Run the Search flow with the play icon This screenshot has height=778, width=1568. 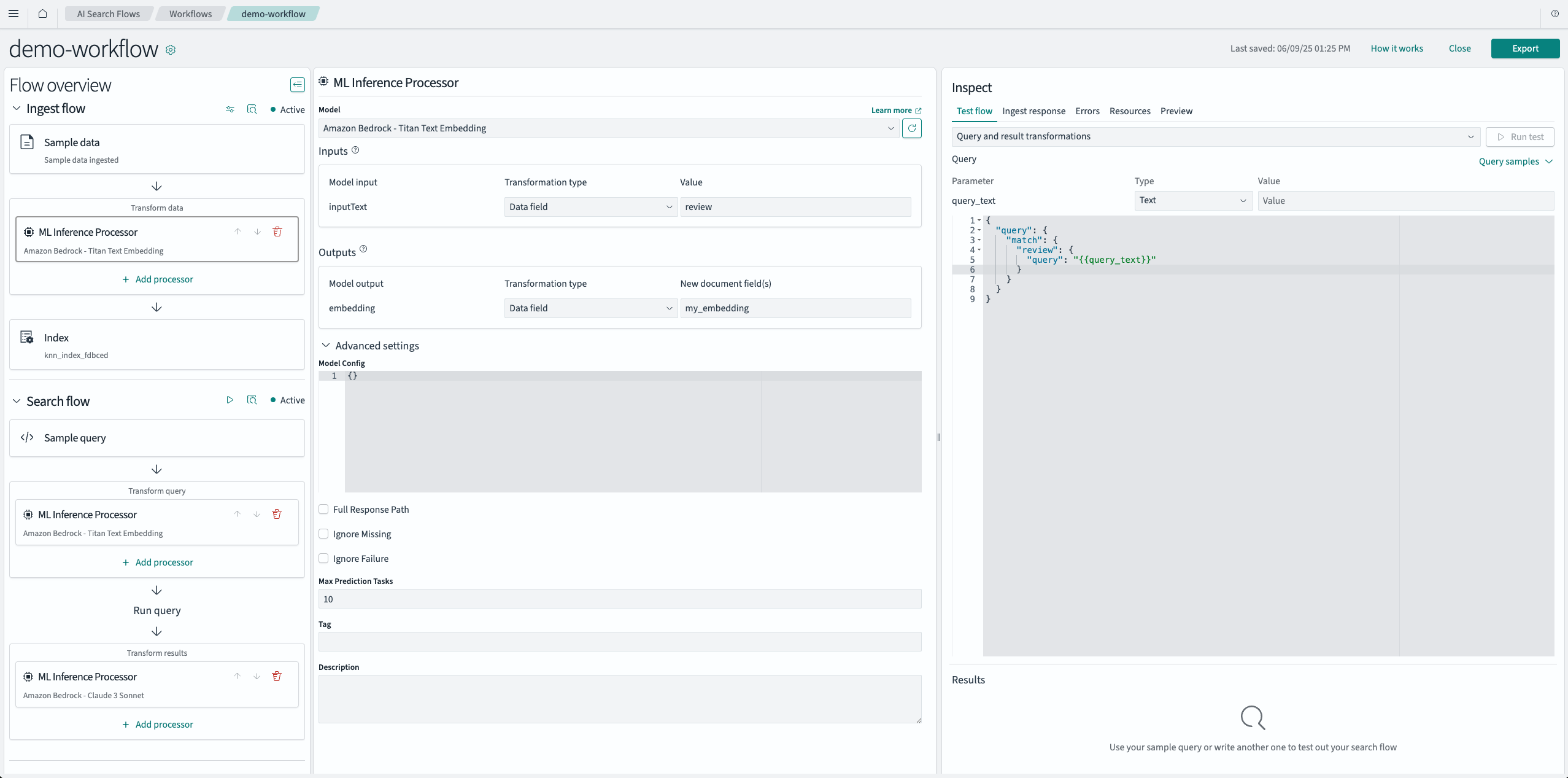(x=230, y=400)
